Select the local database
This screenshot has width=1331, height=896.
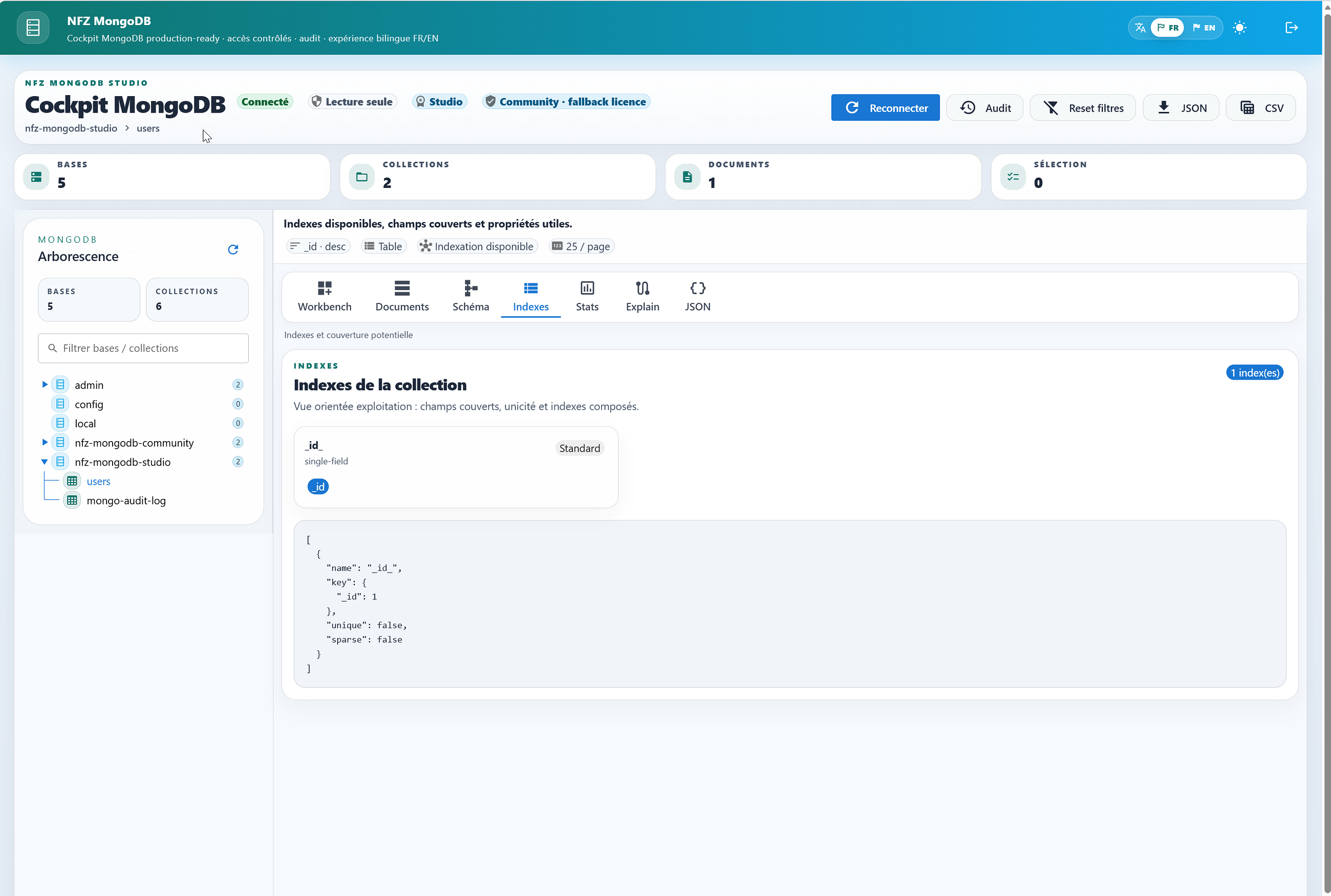[85, 423]
